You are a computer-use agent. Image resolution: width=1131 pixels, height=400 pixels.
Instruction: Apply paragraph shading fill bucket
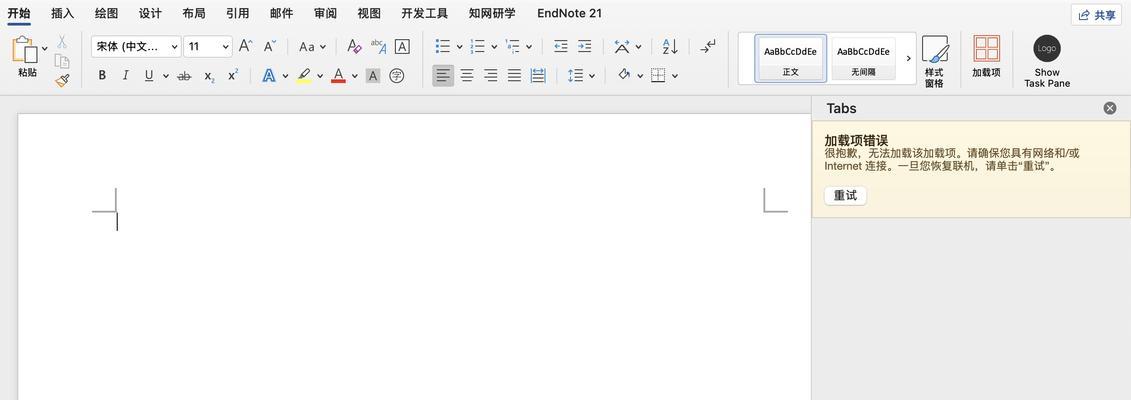[x=625, y=75]
